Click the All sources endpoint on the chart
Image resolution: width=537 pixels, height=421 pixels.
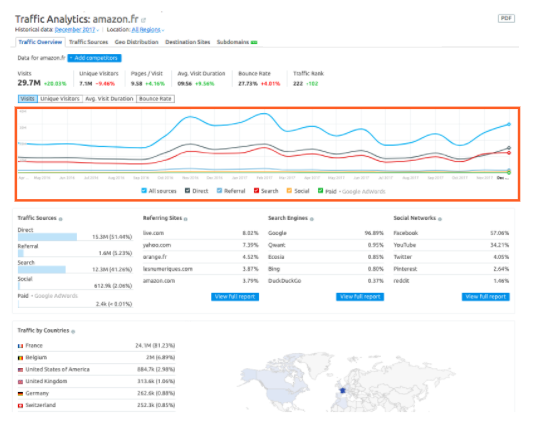point(509,124)
